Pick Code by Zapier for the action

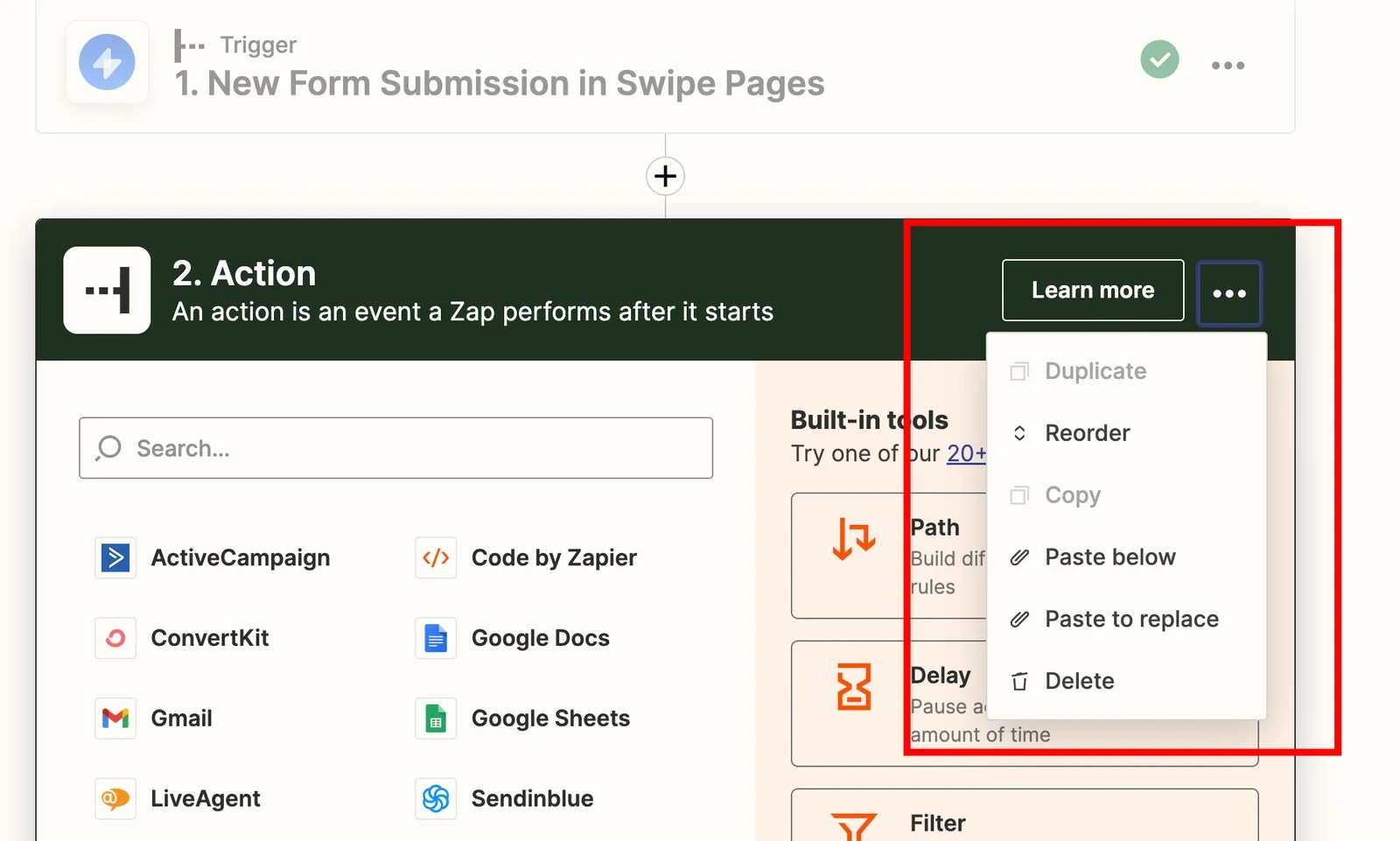click(435, 557)
